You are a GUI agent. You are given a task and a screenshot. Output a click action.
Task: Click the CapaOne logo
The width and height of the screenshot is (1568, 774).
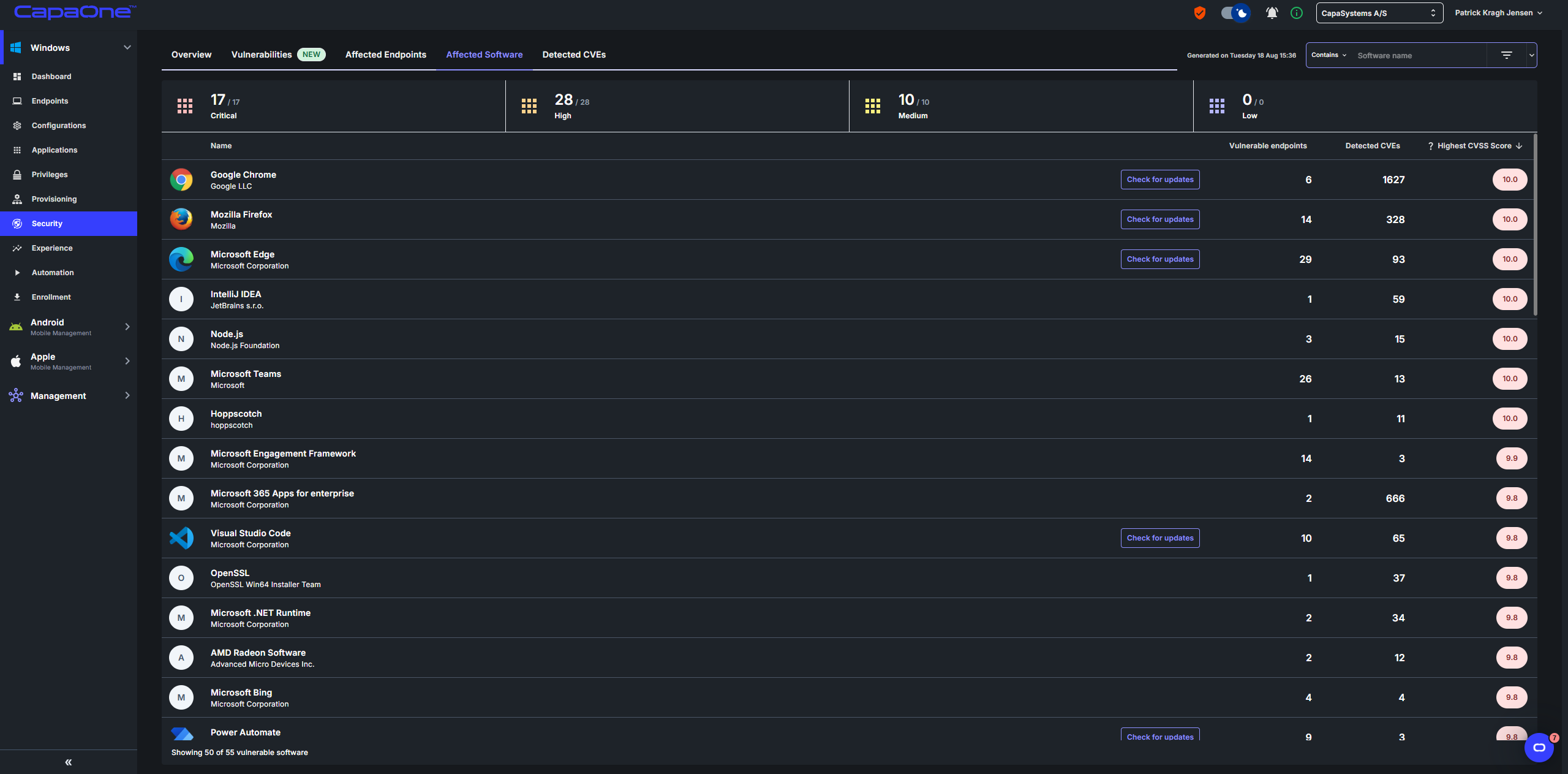[x=75, y=12]
